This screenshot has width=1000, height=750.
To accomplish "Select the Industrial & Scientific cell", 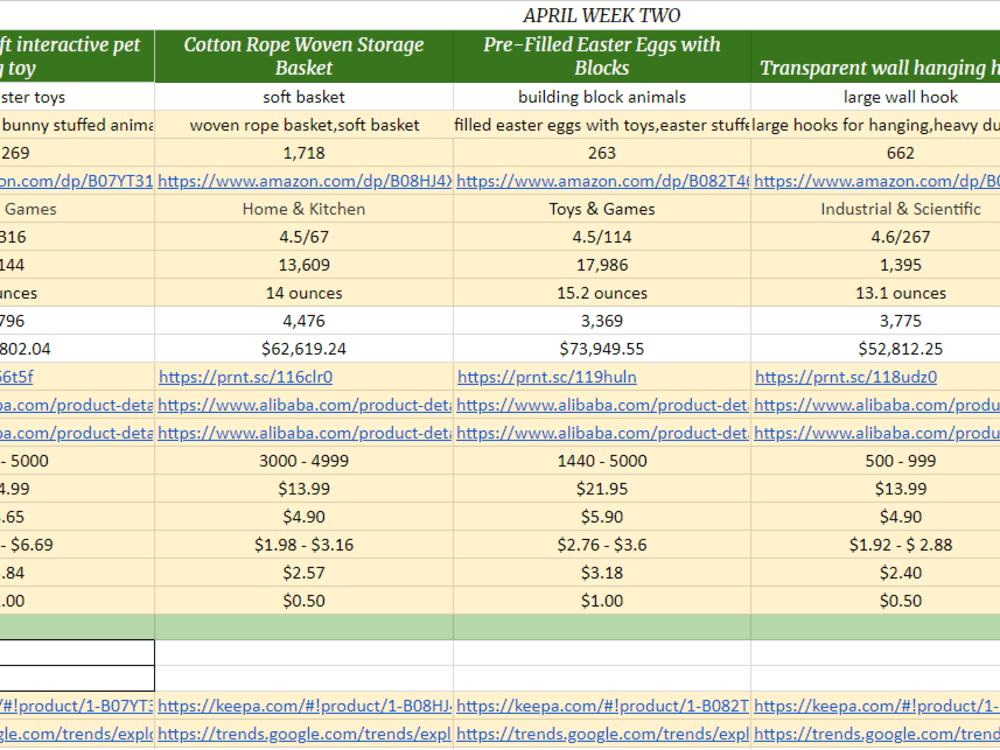I will coord(876,209).
